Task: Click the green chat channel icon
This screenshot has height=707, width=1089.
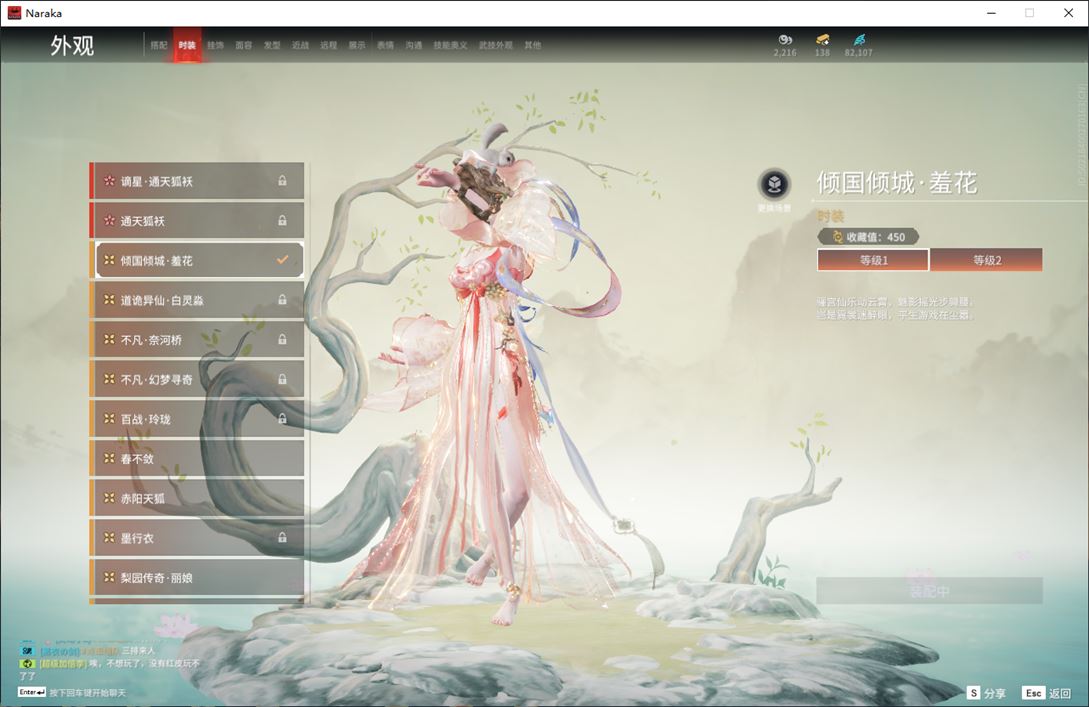Action: point(27,664)
